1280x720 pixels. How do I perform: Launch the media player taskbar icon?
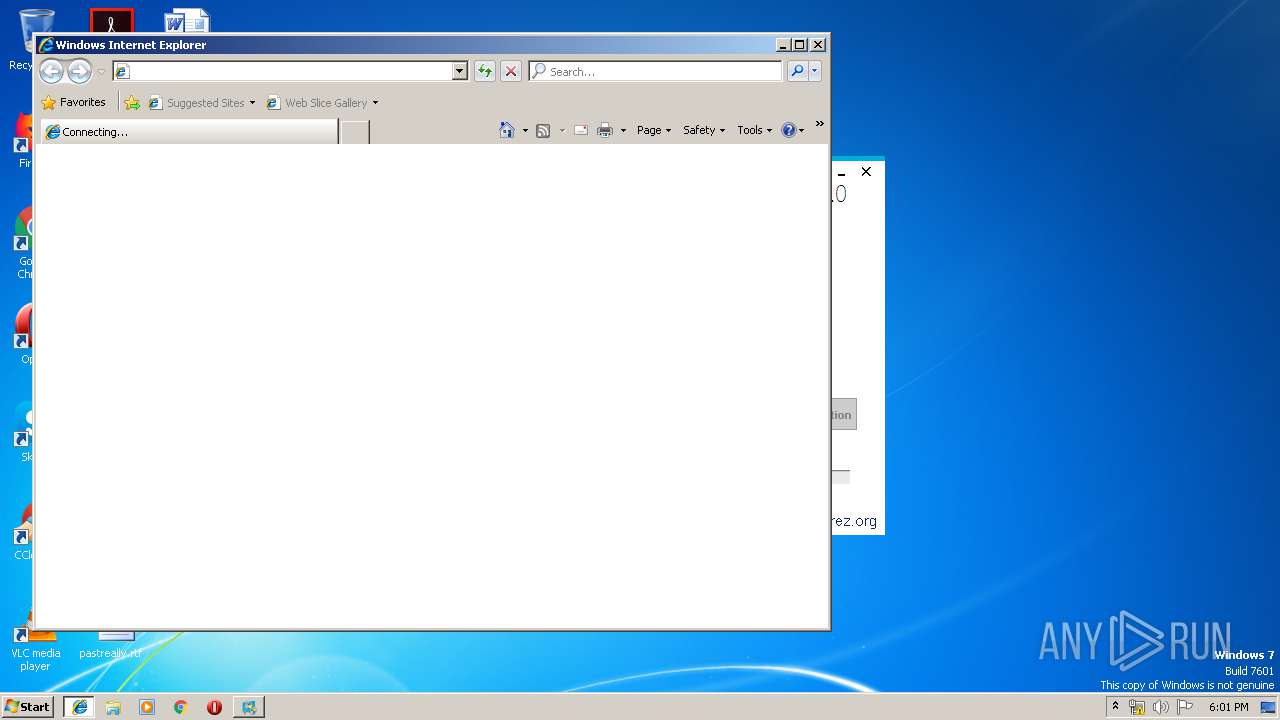(147, 706)
